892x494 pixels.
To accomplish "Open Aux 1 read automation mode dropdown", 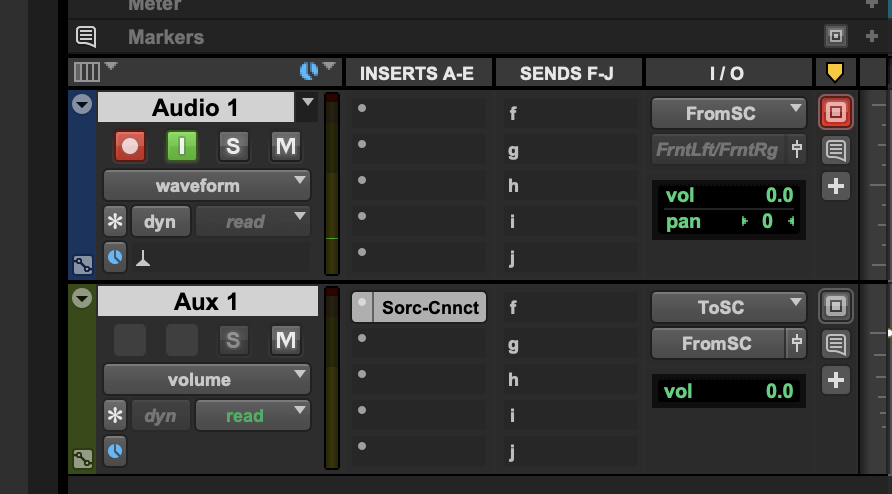I will [253, 416].
